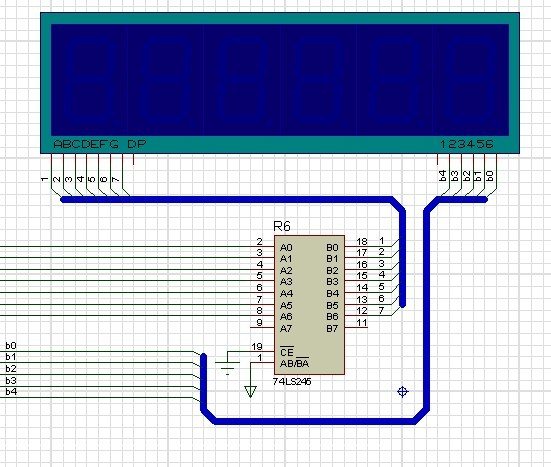This screenshot has width=551, height=467.
Task: Select the 74LS245 chip body
Action: (x=309, y=305)
